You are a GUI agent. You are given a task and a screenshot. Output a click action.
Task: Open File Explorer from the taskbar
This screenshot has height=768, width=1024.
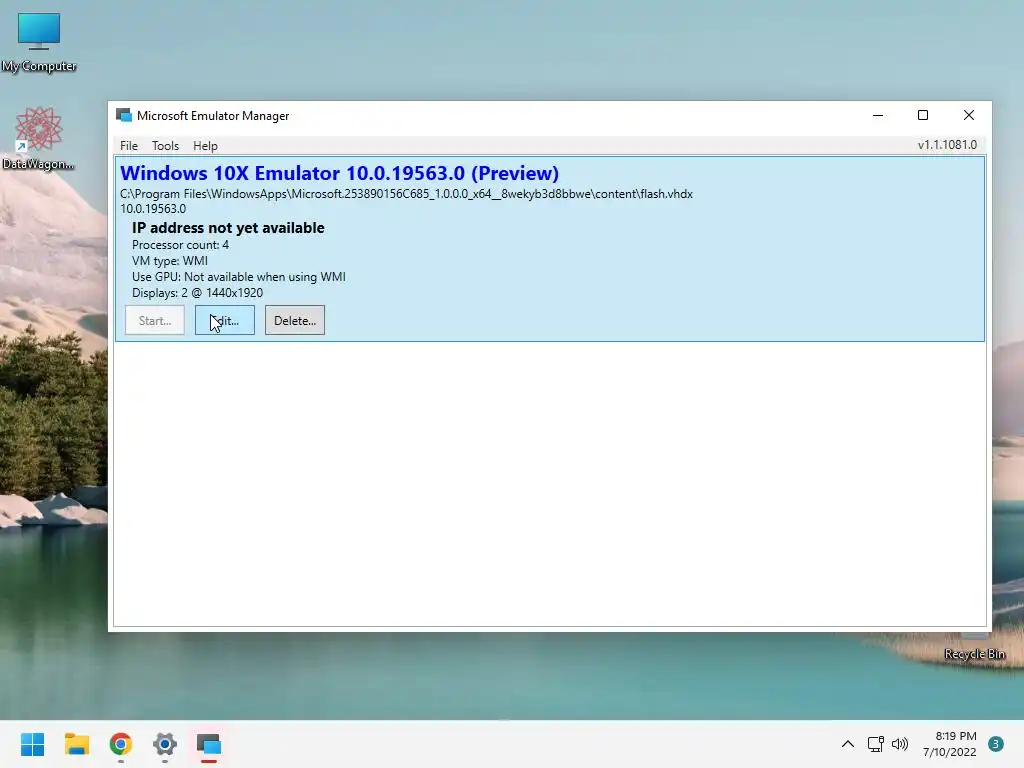coord(76,744)
